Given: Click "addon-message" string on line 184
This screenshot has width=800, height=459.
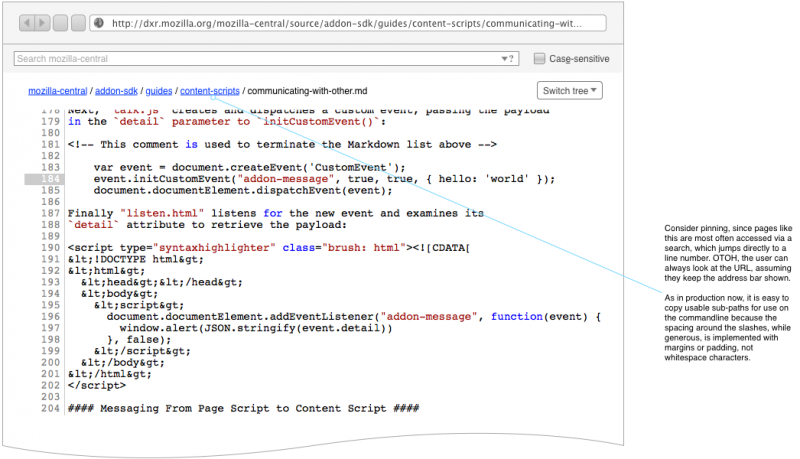Looking at the screenshot, I should click(x=286, y=179).
